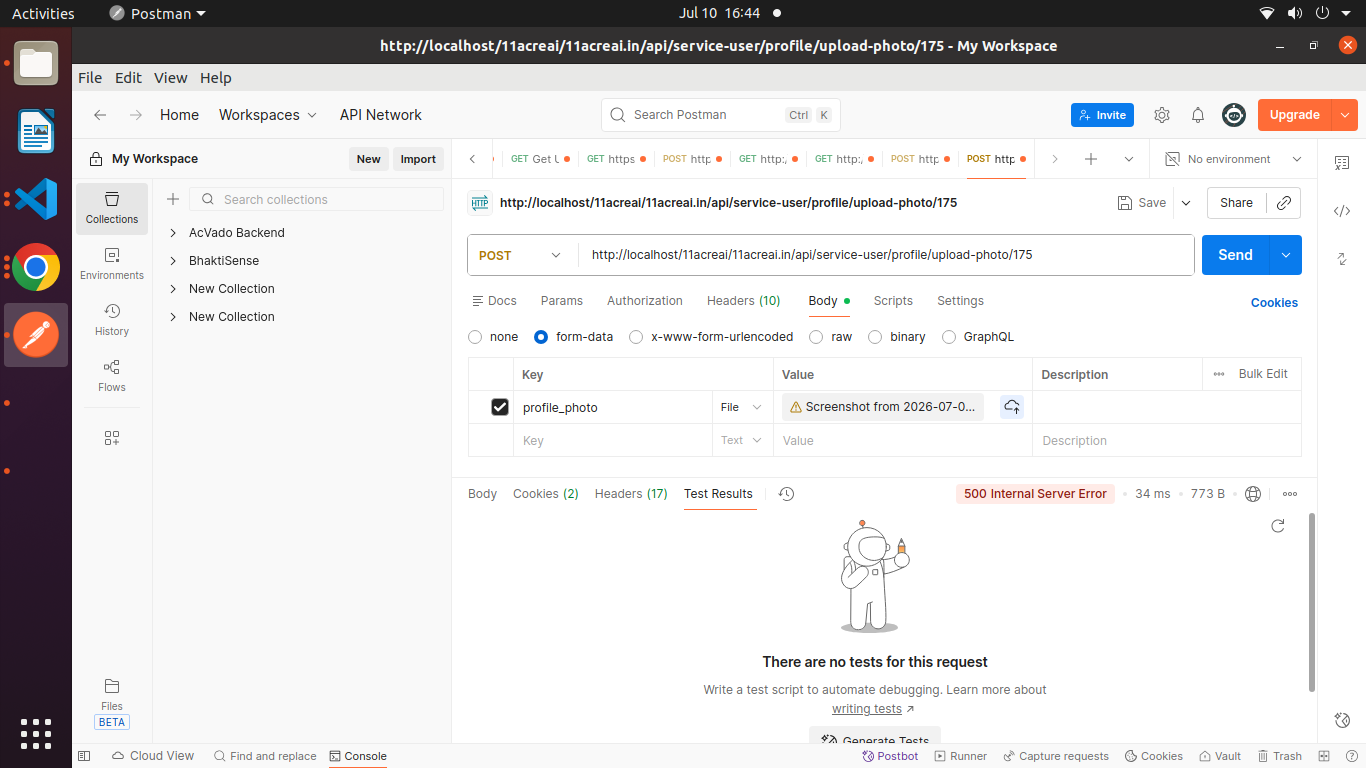Open the Edit menu

[128, 78]
